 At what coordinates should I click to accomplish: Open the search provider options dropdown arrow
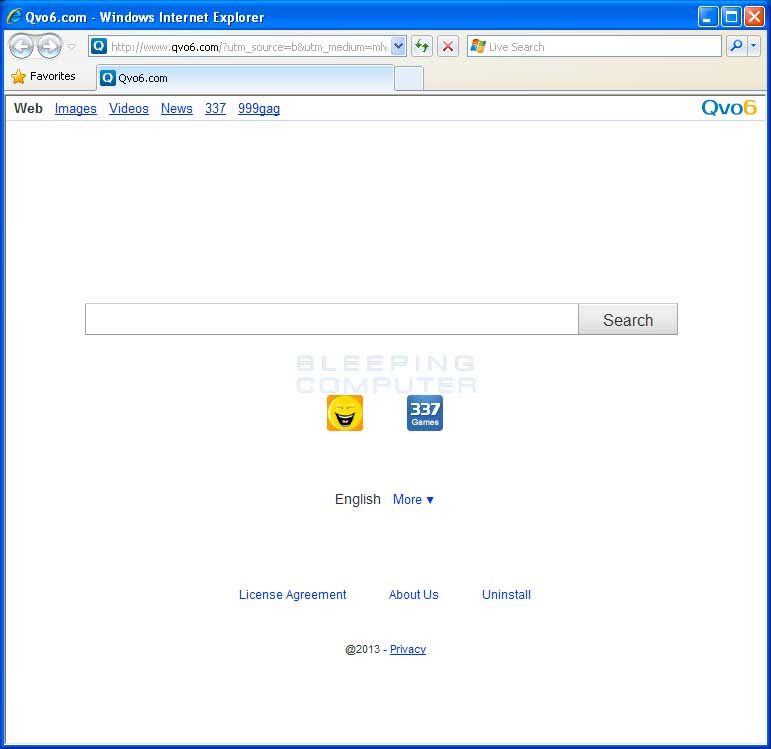[753, 46]
